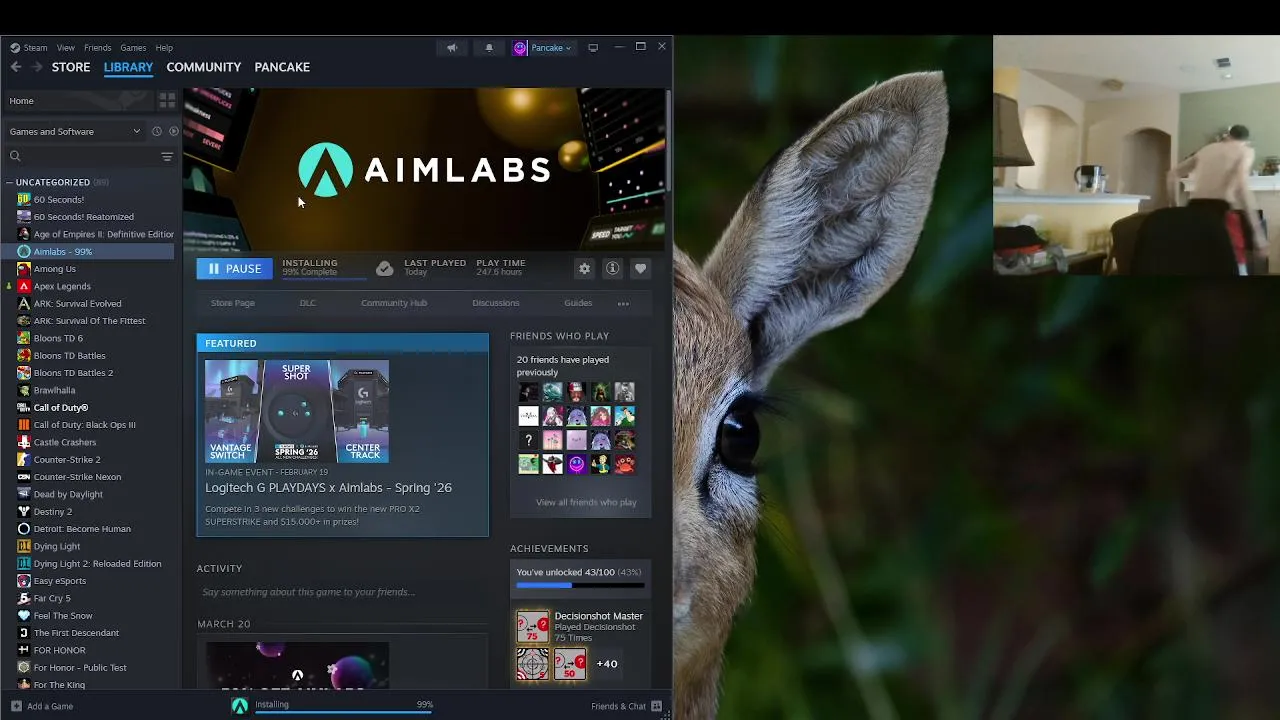1280x720 pixels.
Task: Open Logitech G PLAYDAYS event title
Action: pyautogui.click(x=328, y=488)
